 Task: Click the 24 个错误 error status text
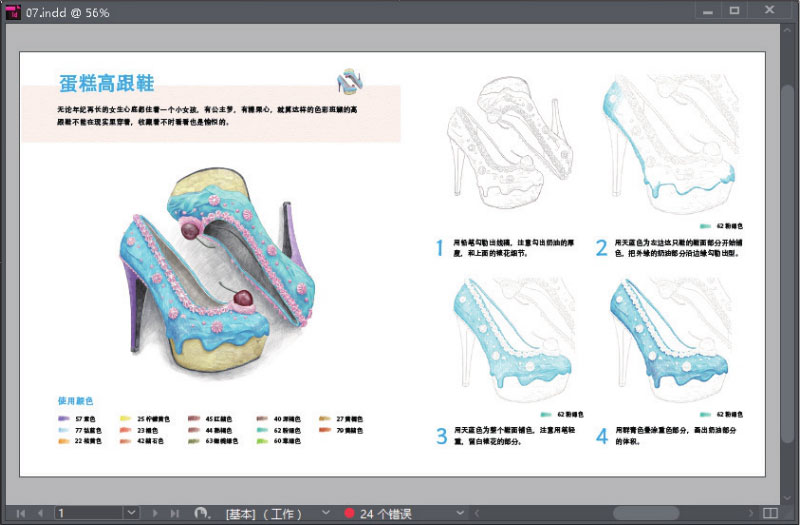point(386,514)
